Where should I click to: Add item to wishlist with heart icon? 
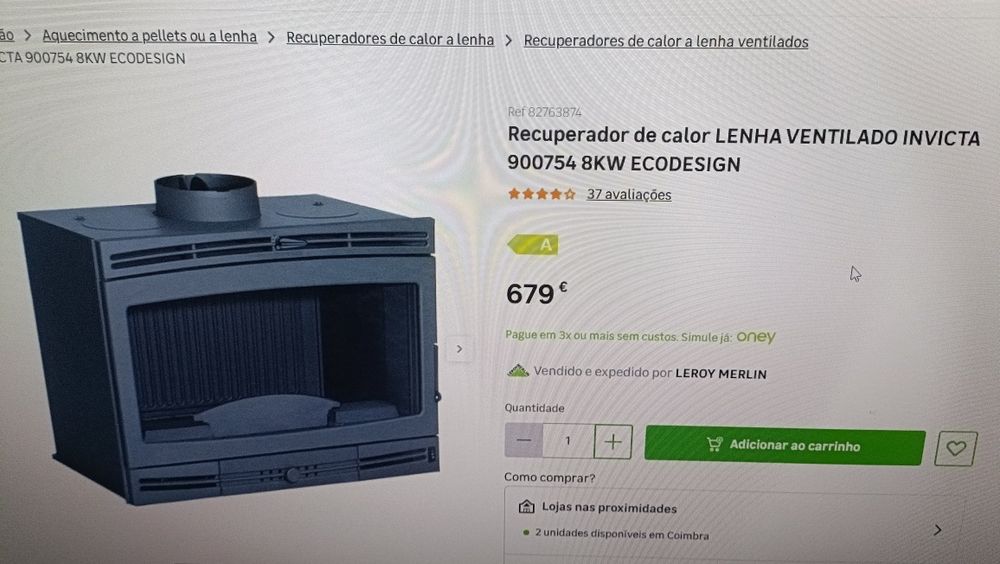coord(955,449)
